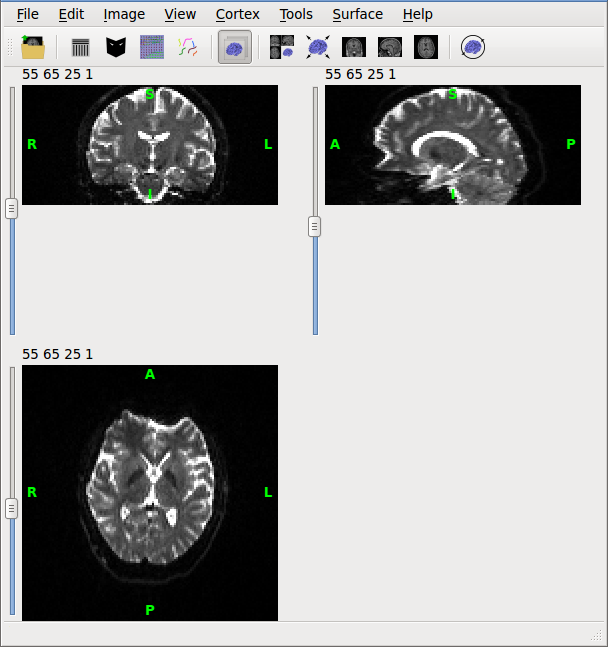
Task: Switch to sagittal slice view icon
Action: coord(390,47)
